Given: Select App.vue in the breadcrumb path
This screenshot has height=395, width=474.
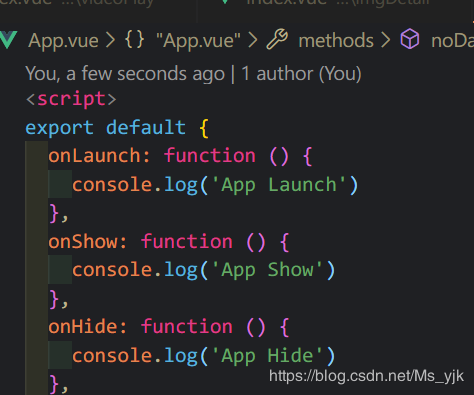Looking at the screenshot, I should (x=63, y=41).
